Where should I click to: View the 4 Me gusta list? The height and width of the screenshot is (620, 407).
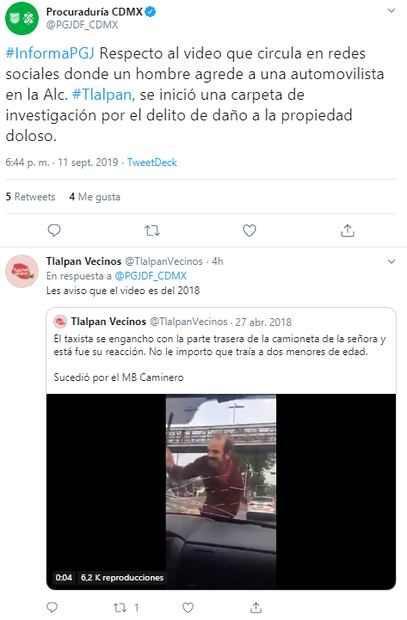click(95, 197)
